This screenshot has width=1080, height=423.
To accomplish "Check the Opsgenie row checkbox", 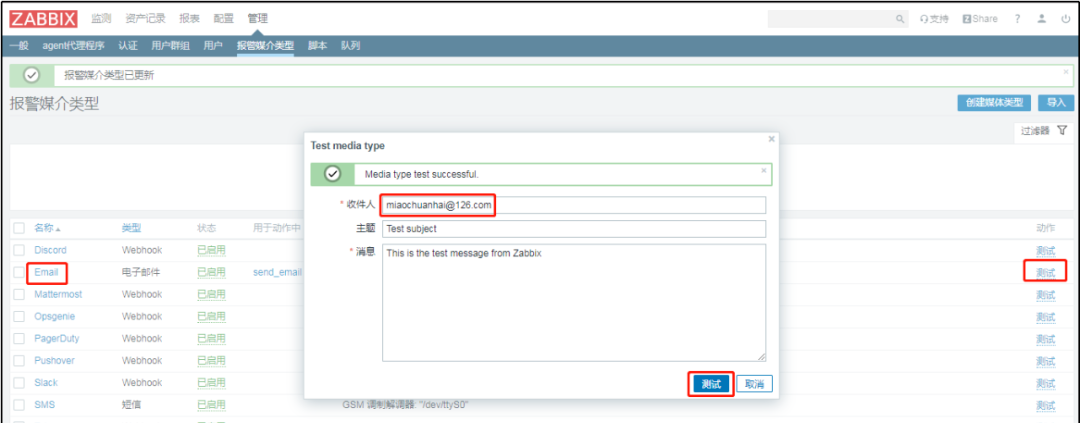I will (x=19, y=316).
